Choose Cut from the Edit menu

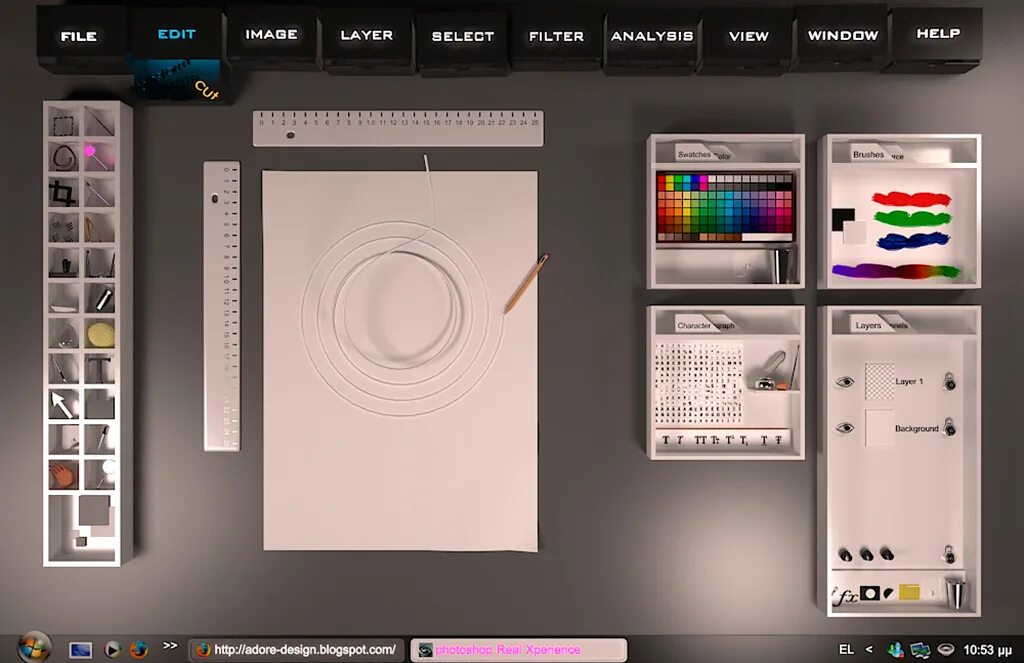(x=206, y=91)
